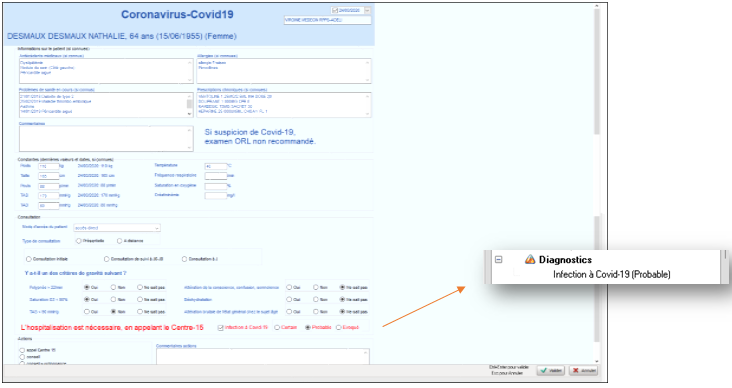
Task: Click the Valider button
Action: pos(550,370)
